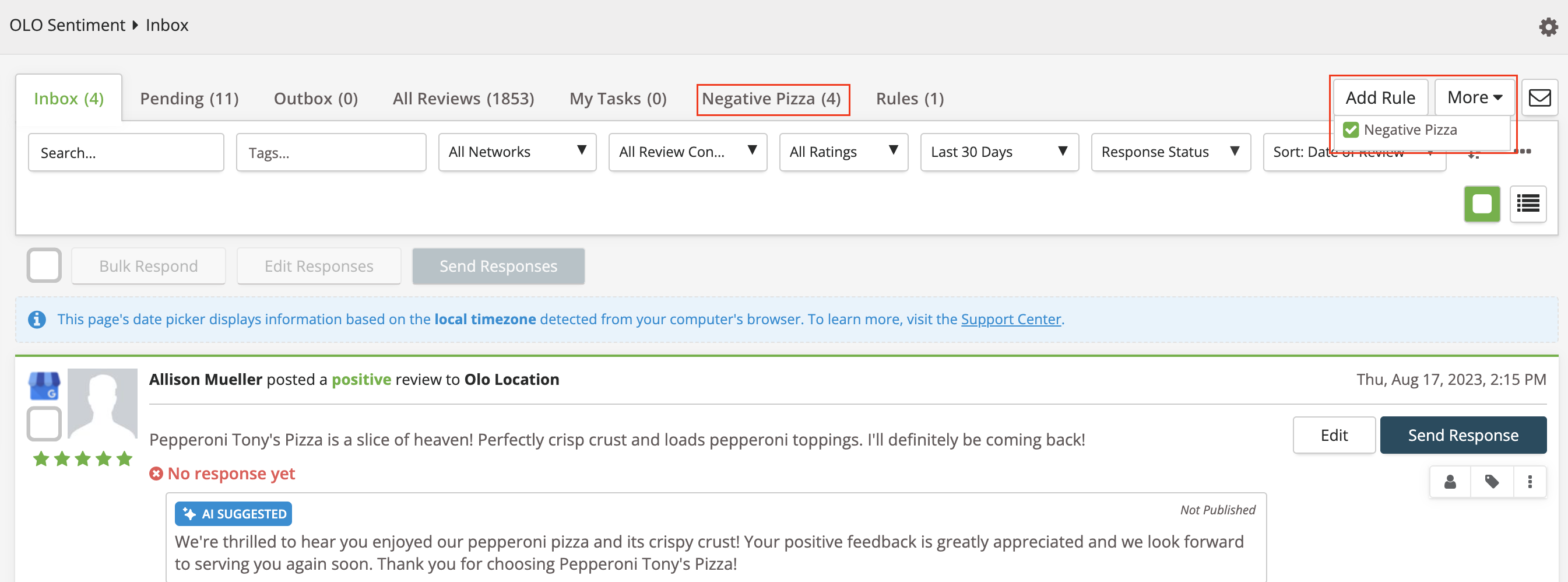The width and height of the screenshot is (1568, 582).
Task: Expand the More dropdown button
Action: 1474,97
